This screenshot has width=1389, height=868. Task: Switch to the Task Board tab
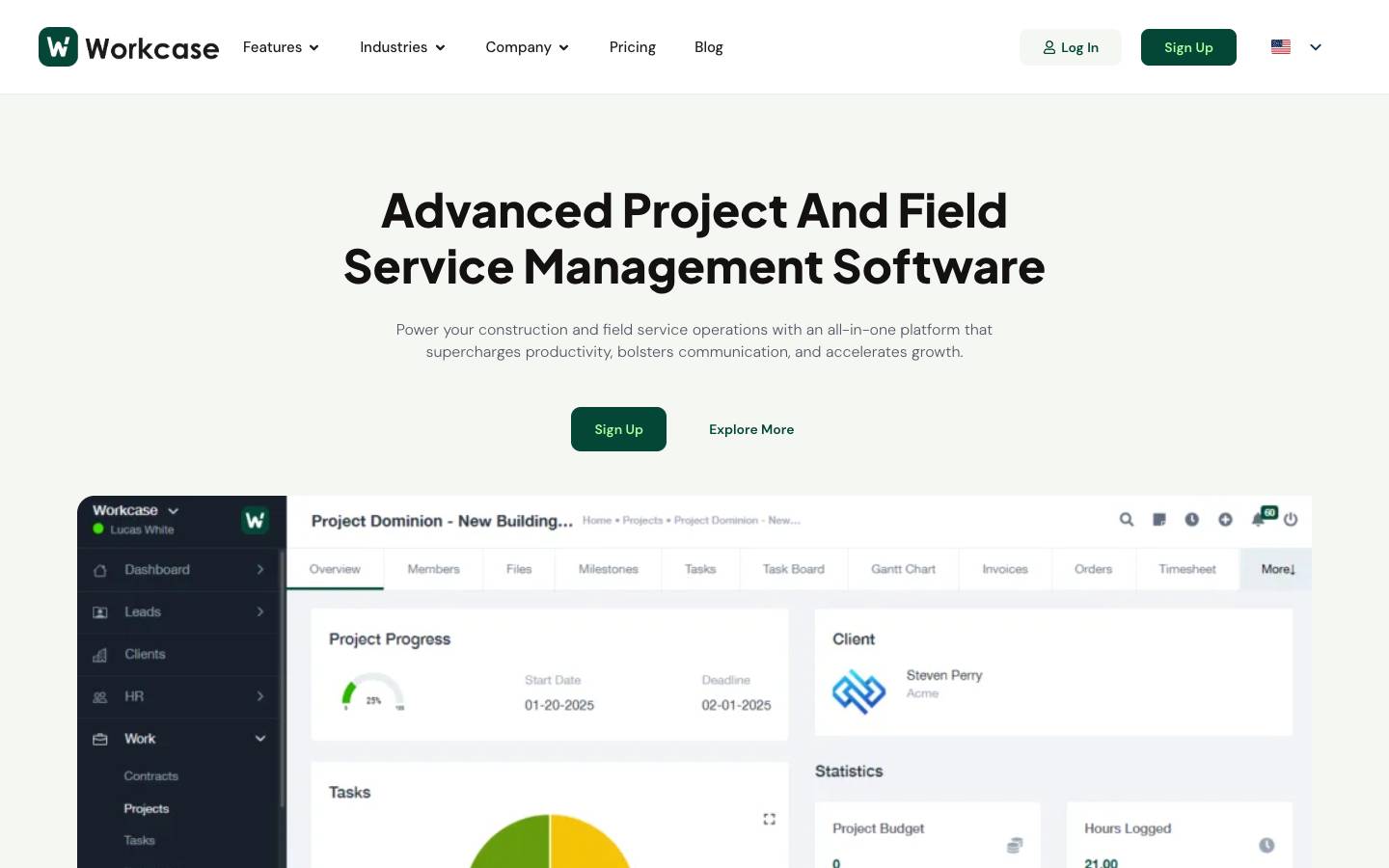pyautogui.click(x=793, y=569)
